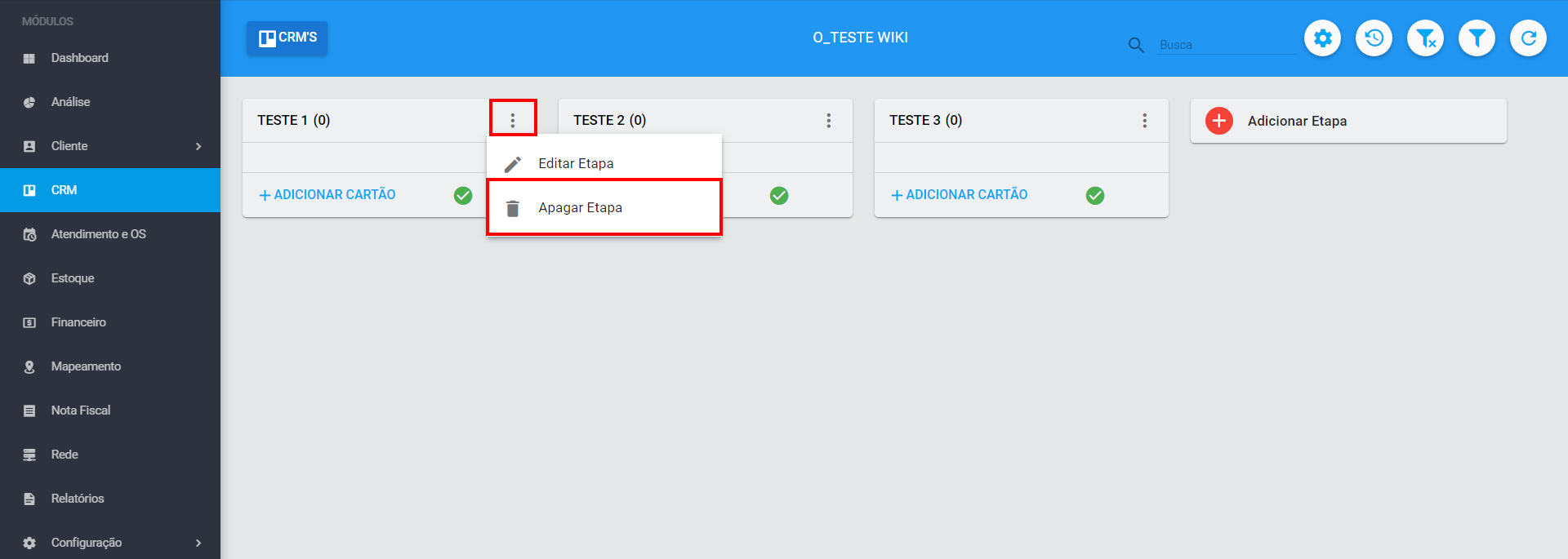This screenshot has height=559, width=1568.
Task: Click the O_TESTE WIKI board title
Action: pyautogui.click(x=860, y=38)
